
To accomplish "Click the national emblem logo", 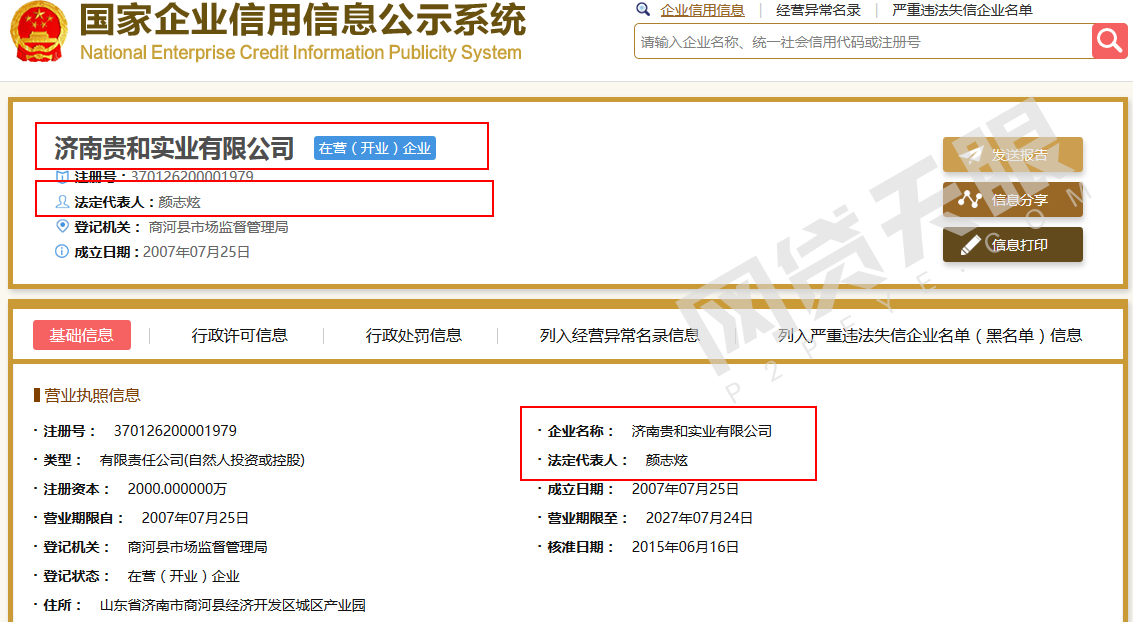I will pos(40,31).
